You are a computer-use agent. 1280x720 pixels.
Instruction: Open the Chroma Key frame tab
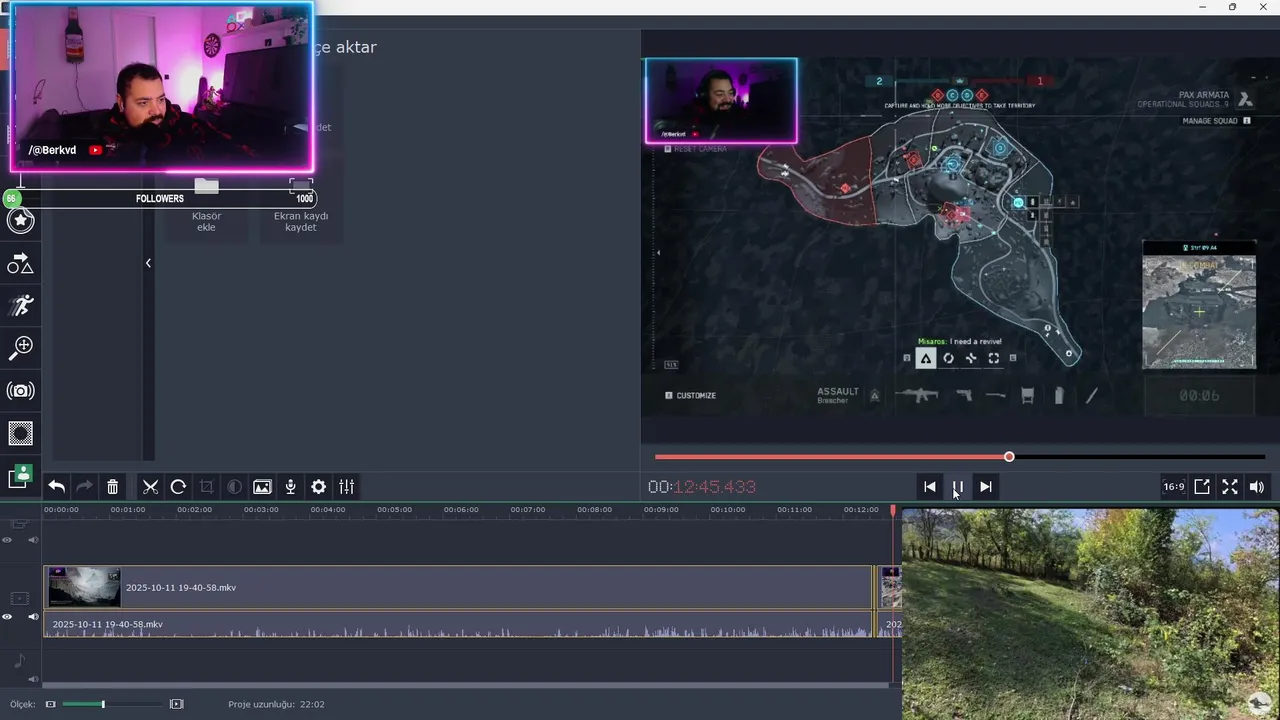pos(21,433)
